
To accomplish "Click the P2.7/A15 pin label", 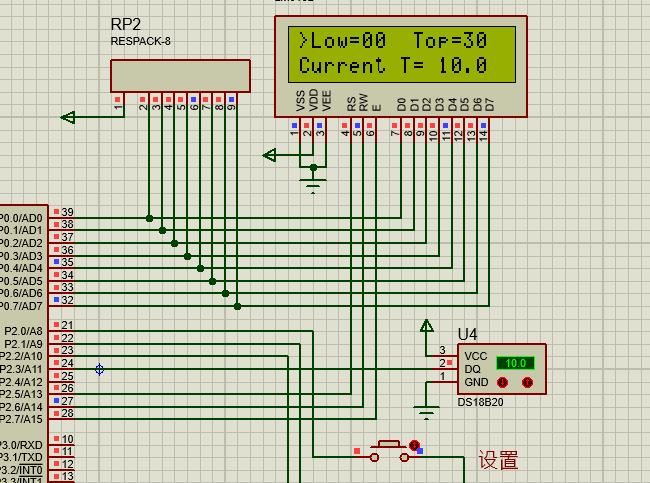I will point(21,419).
